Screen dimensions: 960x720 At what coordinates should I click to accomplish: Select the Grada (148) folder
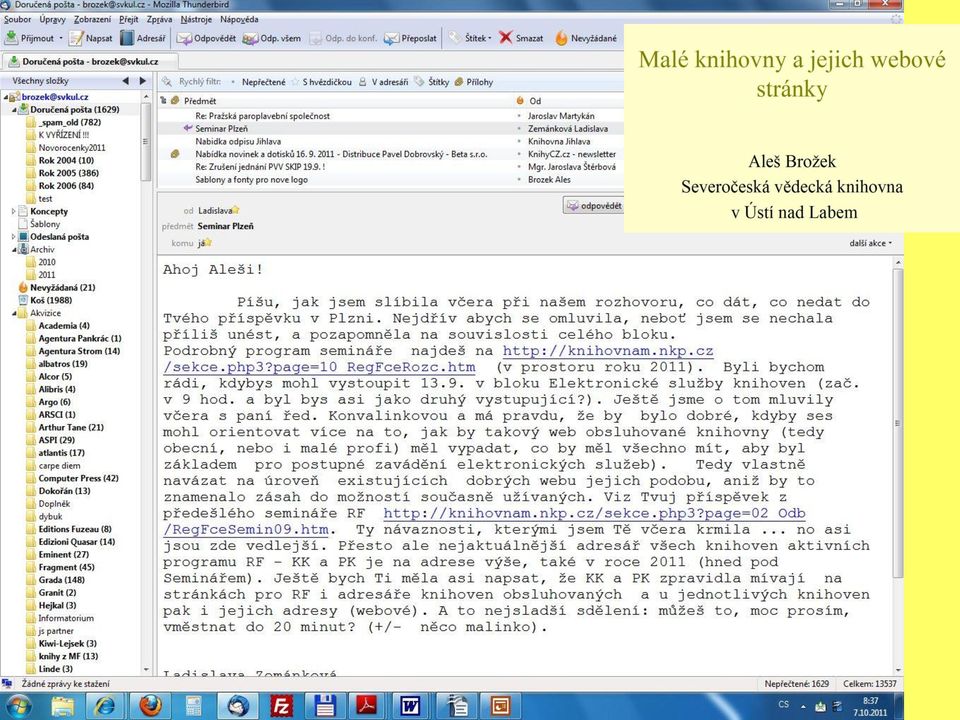62,580
